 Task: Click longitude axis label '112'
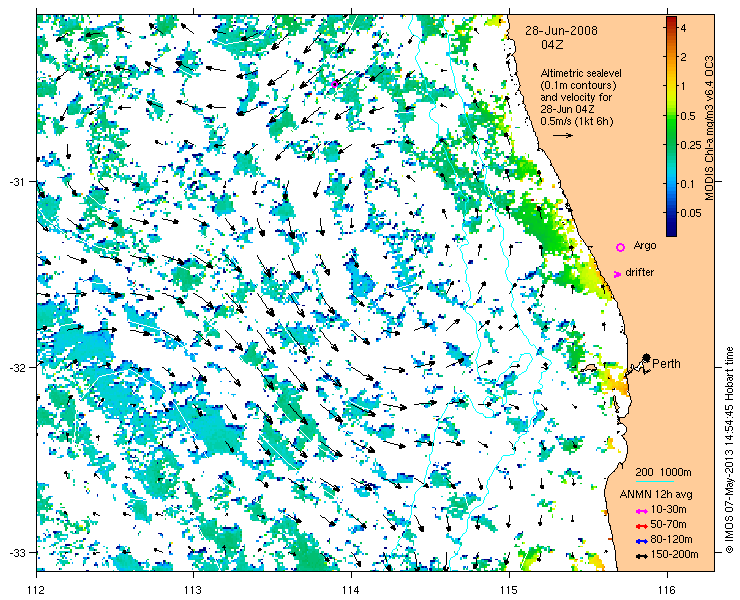37,590
